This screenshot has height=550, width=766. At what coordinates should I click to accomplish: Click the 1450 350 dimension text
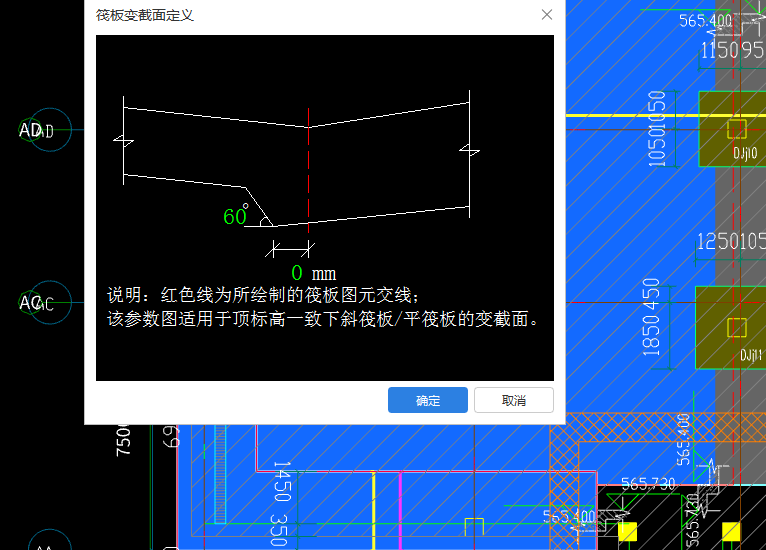click(282, 503)
